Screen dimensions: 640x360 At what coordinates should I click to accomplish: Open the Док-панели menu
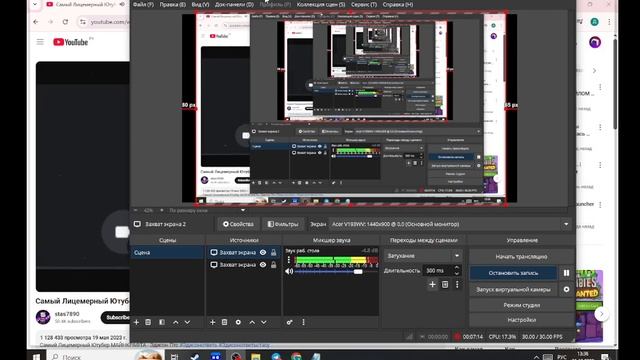[234, 4]
